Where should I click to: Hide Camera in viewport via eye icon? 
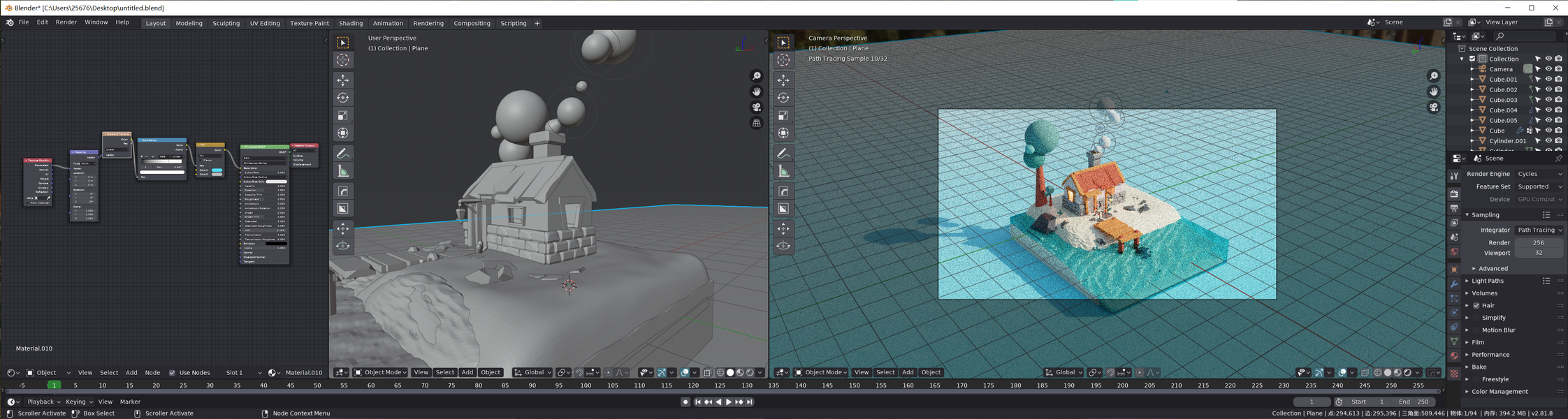pyautogui.click(x=1548, y=69)
